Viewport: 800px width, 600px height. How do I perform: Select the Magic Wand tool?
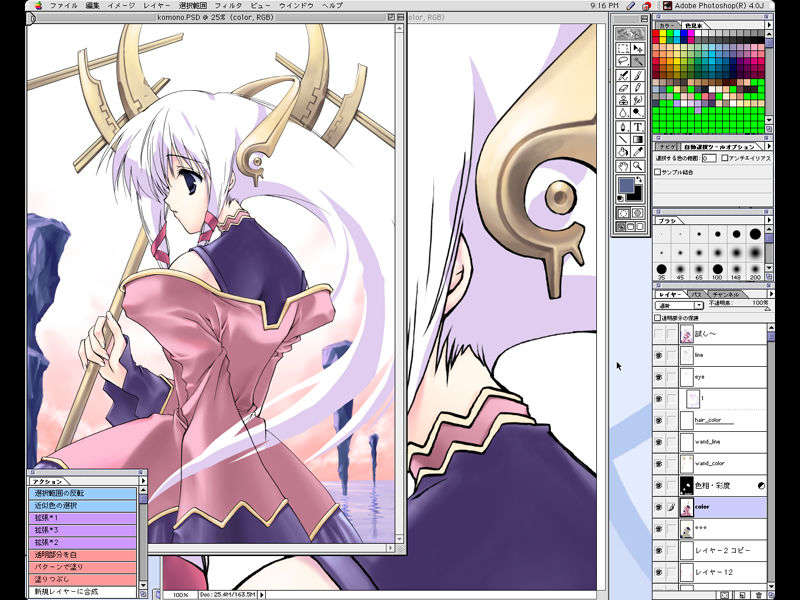638,61
